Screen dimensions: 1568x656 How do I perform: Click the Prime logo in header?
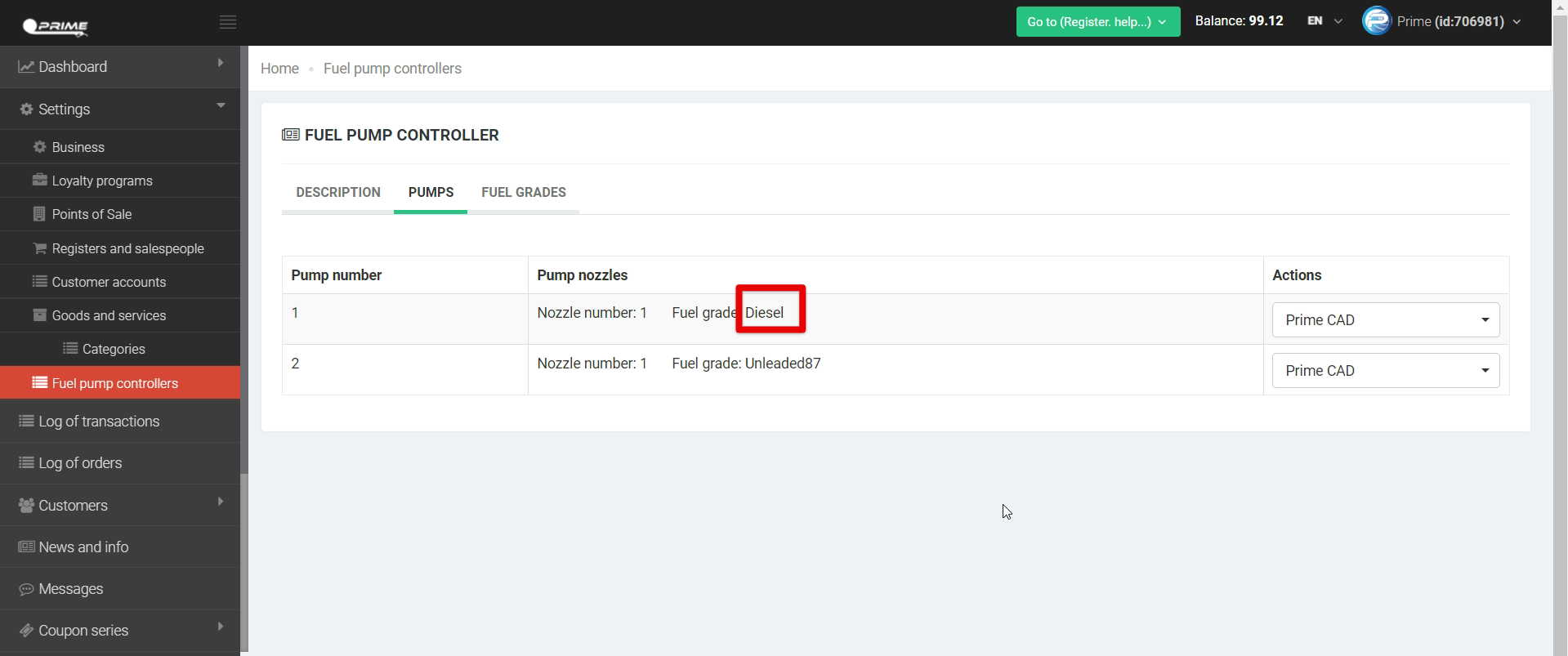[56, 26]
